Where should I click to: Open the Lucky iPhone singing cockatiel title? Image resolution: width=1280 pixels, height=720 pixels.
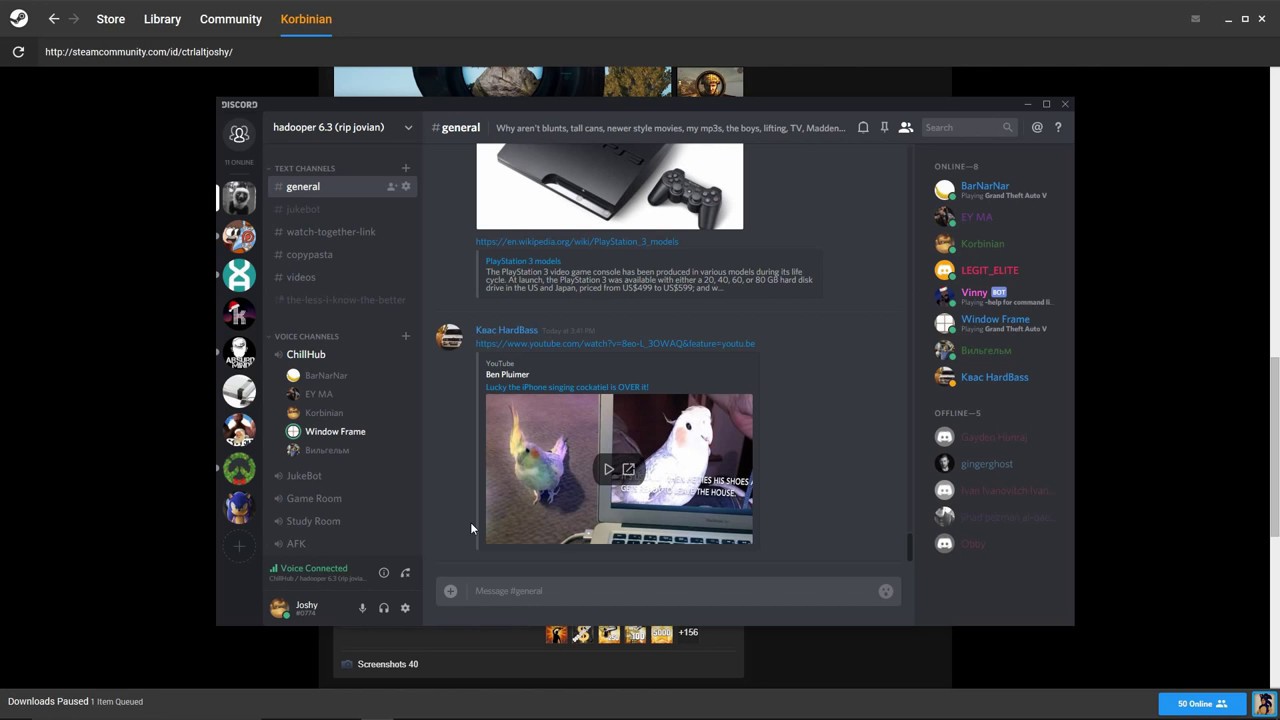click(567, 387)
